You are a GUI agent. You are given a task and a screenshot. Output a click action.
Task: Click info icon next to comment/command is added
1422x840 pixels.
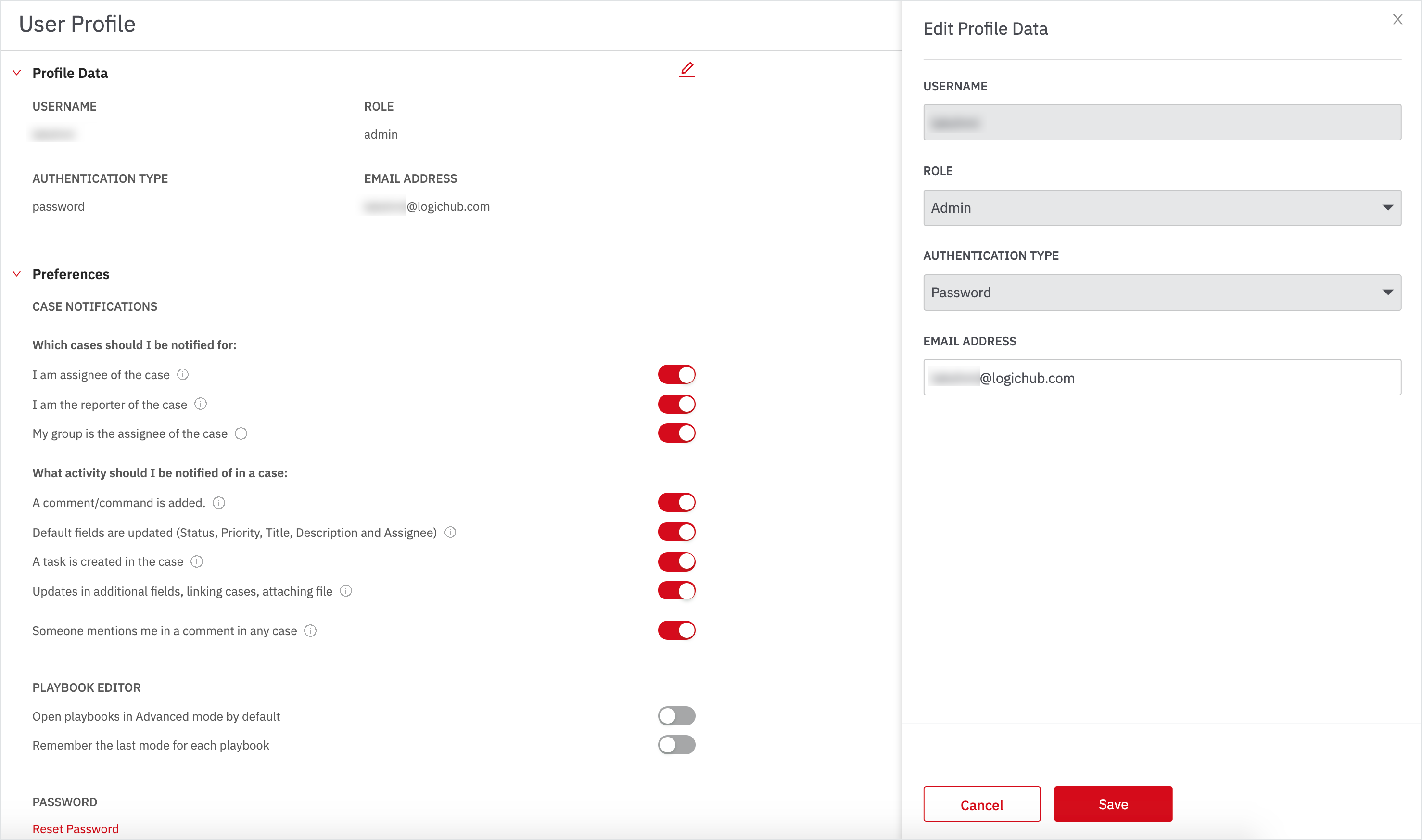219,503
